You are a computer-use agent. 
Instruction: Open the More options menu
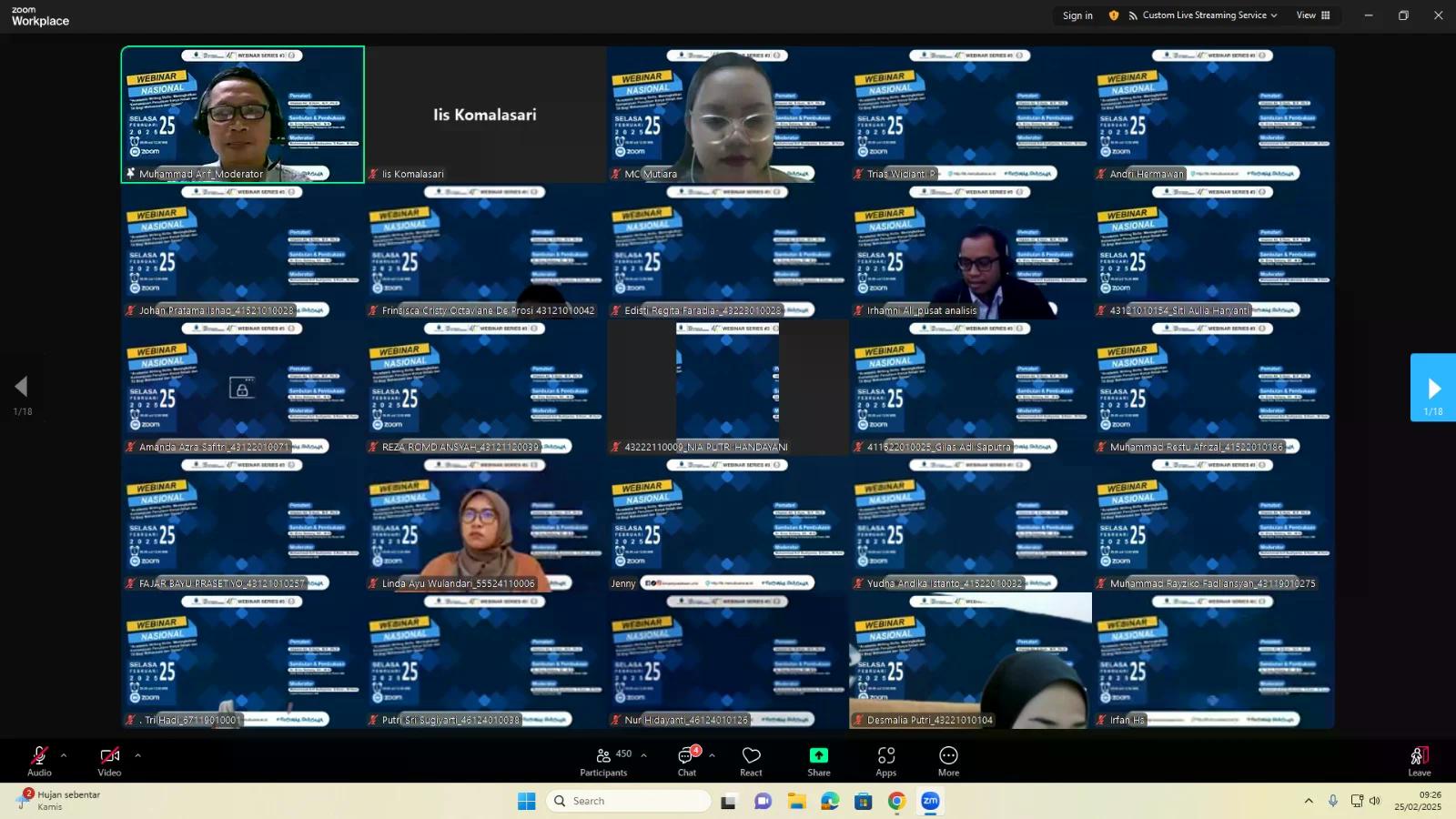click(948, 762)
